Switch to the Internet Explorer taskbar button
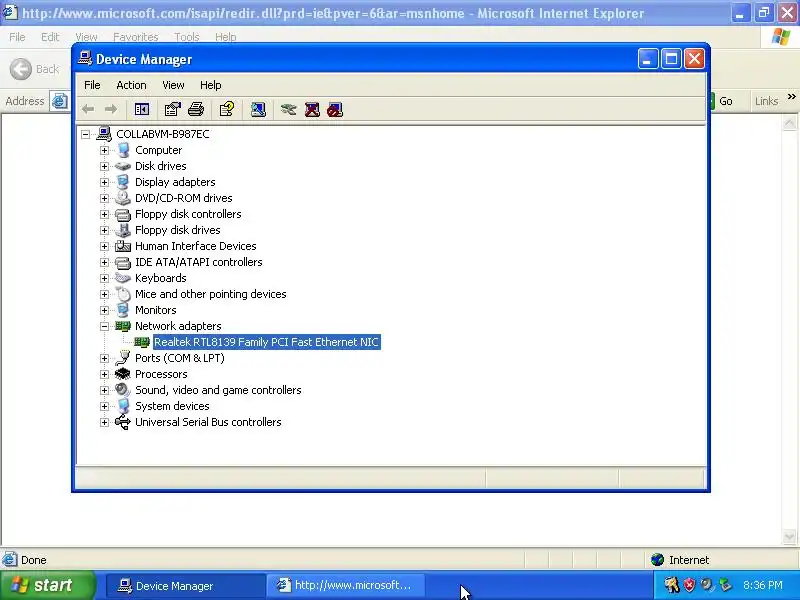The image size is (800, 600). click(346, 586)
